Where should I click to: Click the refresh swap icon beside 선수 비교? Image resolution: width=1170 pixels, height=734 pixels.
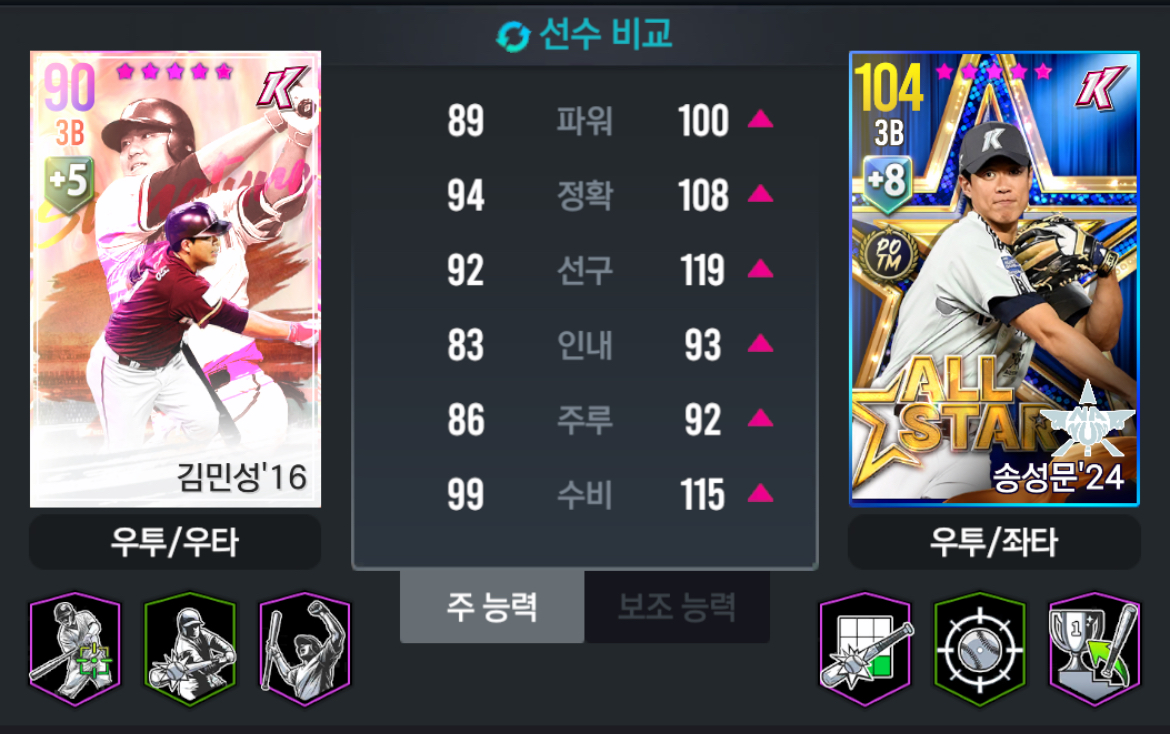(x=513, y=36)
